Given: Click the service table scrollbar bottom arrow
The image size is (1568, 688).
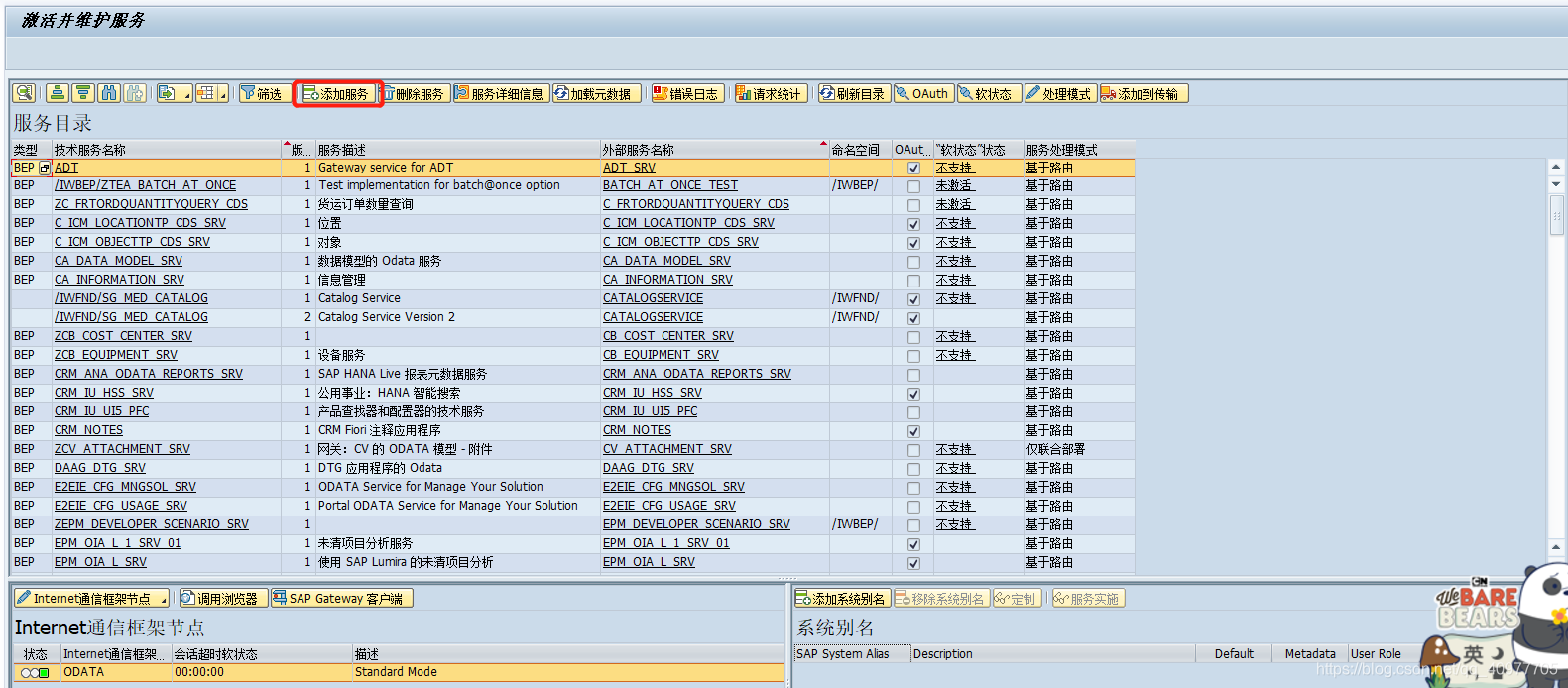Looking at the screenshot, I should coord(1556,546).
